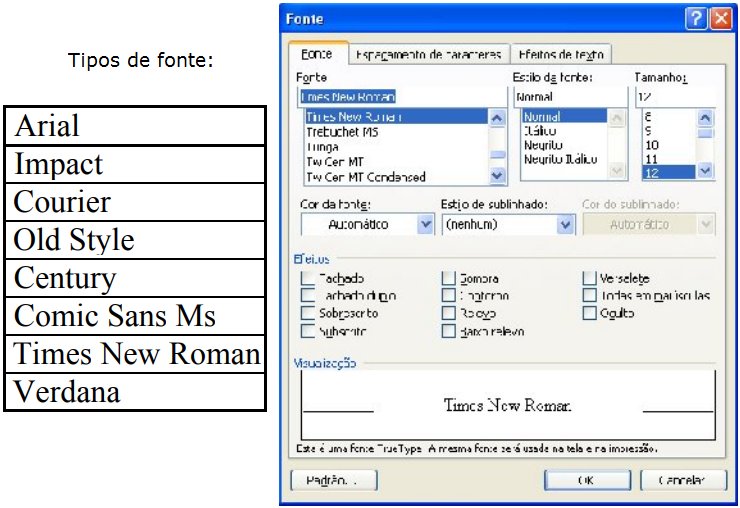Open the Efeitos de texto tab
Screen dimensions: 740x508
pyautogui.click(x=560, y=54)
